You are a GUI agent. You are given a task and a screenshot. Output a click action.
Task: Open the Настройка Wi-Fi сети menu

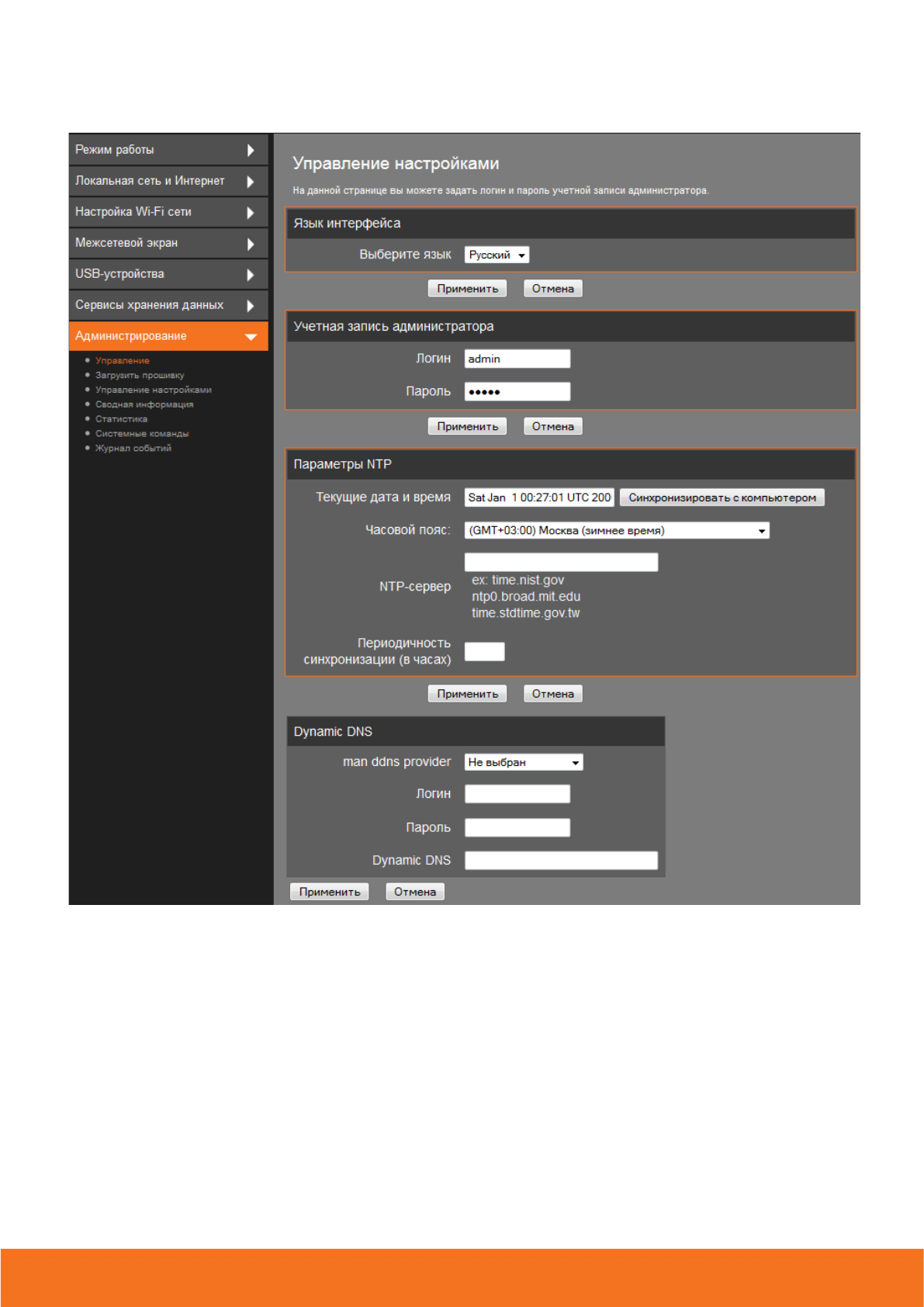(x=133, y=212)
